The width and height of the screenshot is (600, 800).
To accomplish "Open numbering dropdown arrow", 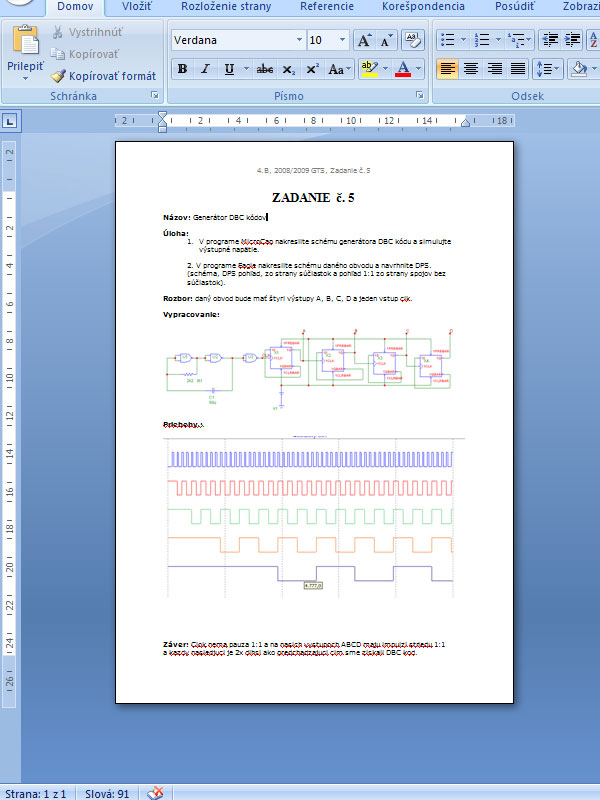I will tap(498, 40).
